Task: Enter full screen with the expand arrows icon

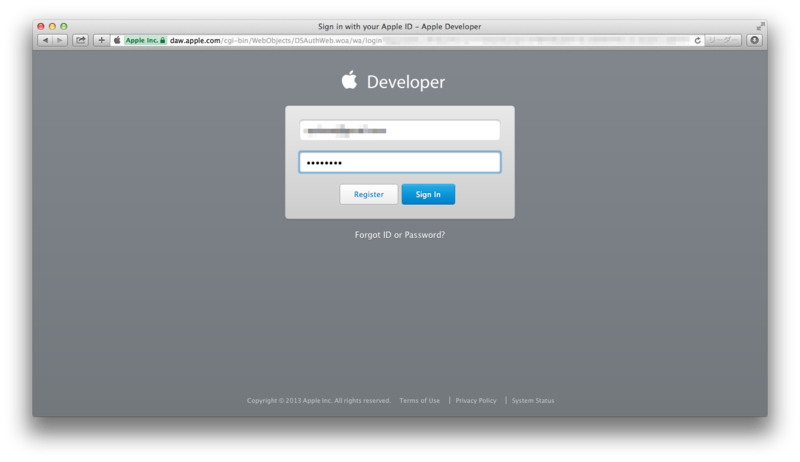Action: pyautogui.click(x=761, y=26)
